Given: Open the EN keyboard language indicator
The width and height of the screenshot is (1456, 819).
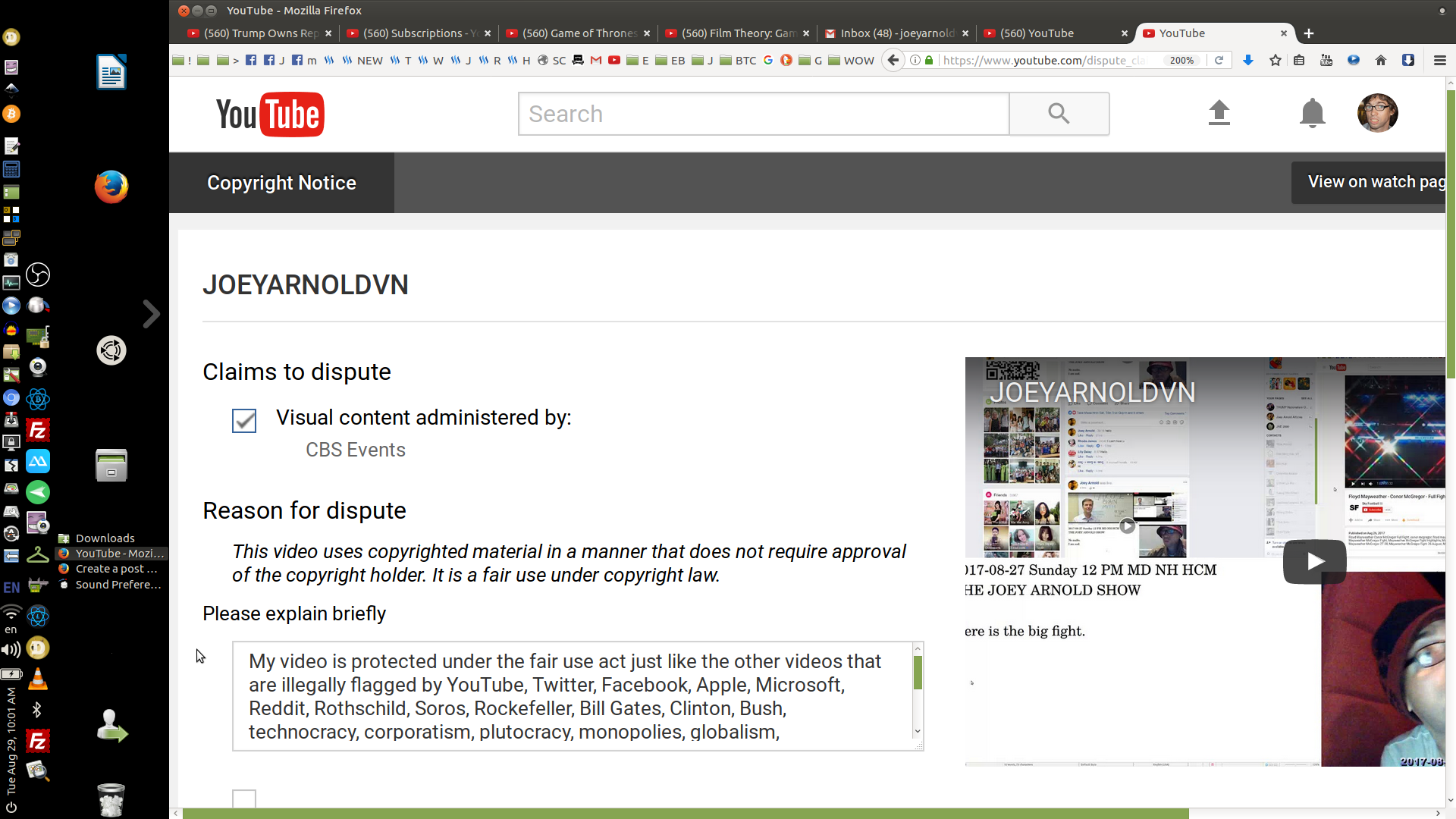Looking at the screenshot, I should 11,587.
